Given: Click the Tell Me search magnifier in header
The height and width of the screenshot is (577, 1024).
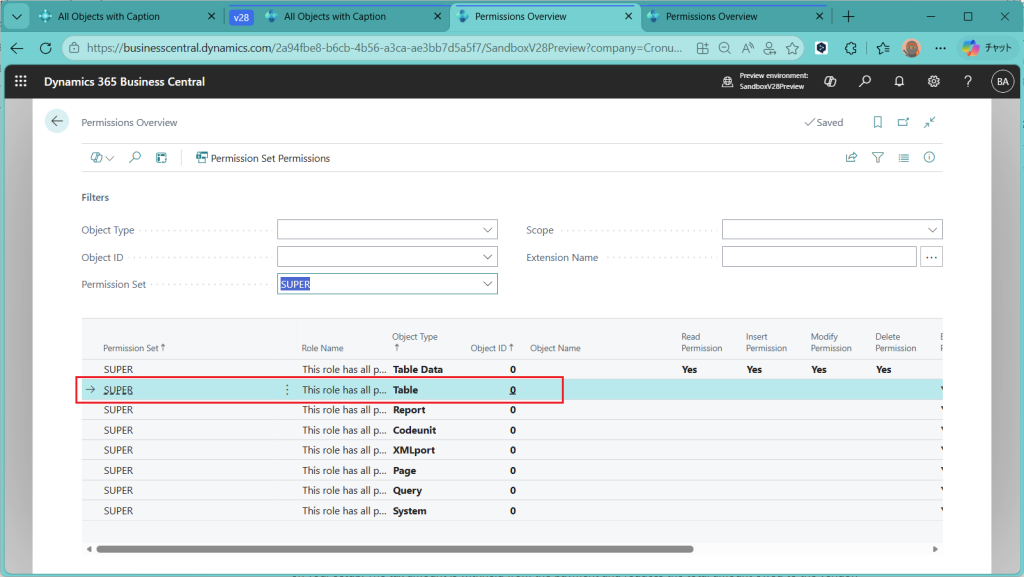Looking at the screenshot, I should coord(865,82).
